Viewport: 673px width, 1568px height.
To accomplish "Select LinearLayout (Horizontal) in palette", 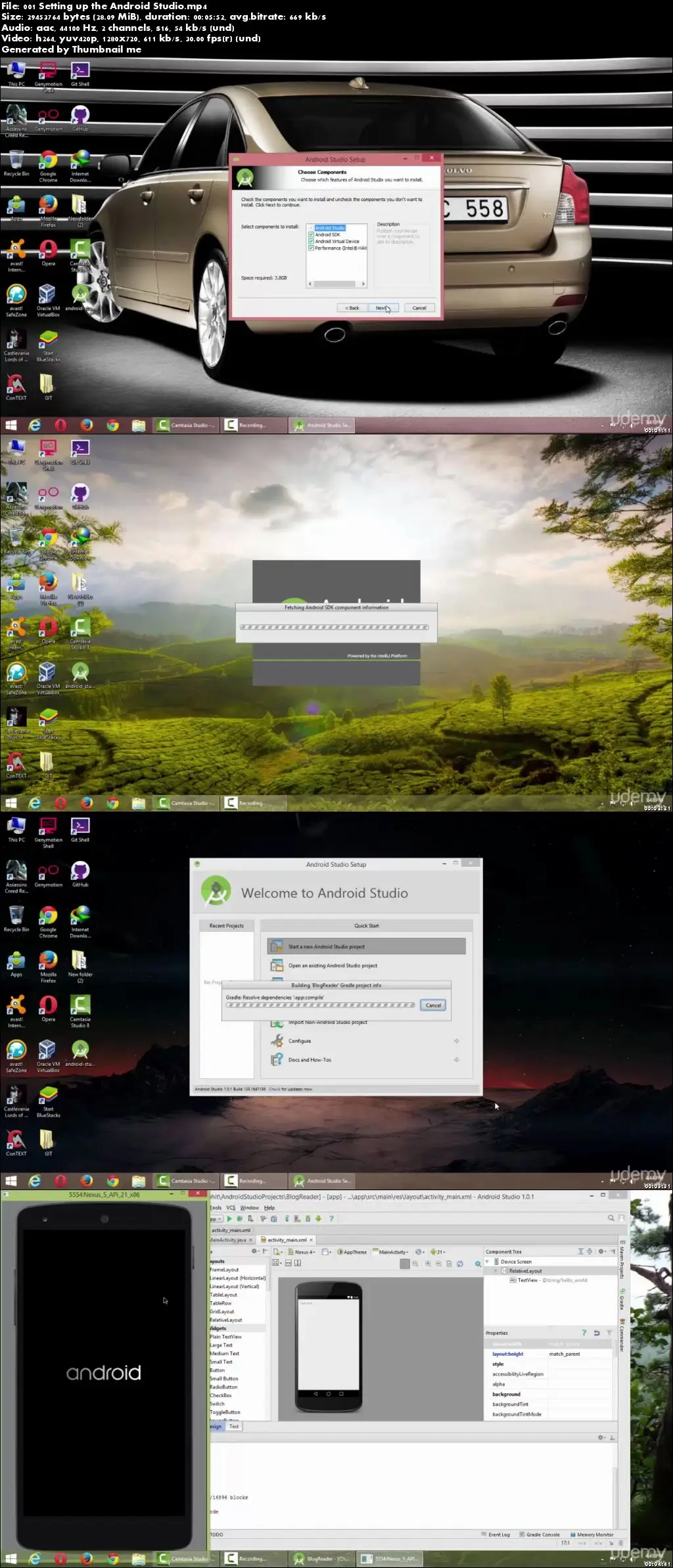I will pos(238,1278).
